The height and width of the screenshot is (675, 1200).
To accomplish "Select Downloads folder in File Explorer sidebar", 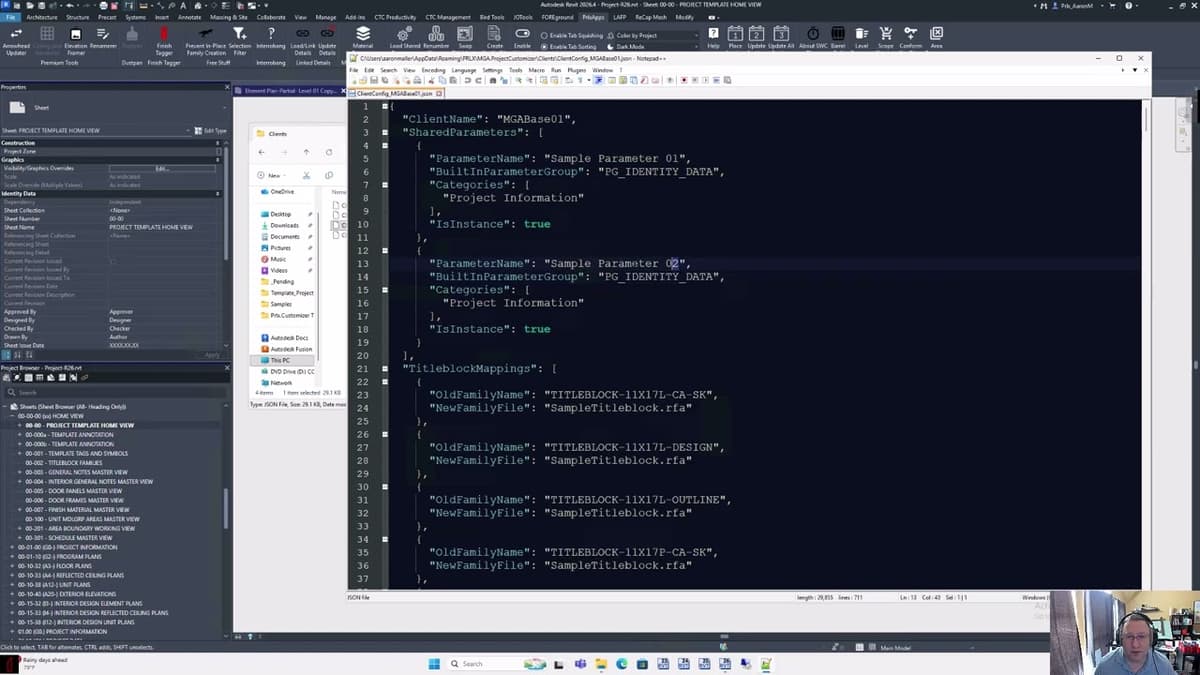I will pyautogui.click(x=283, y=225).
